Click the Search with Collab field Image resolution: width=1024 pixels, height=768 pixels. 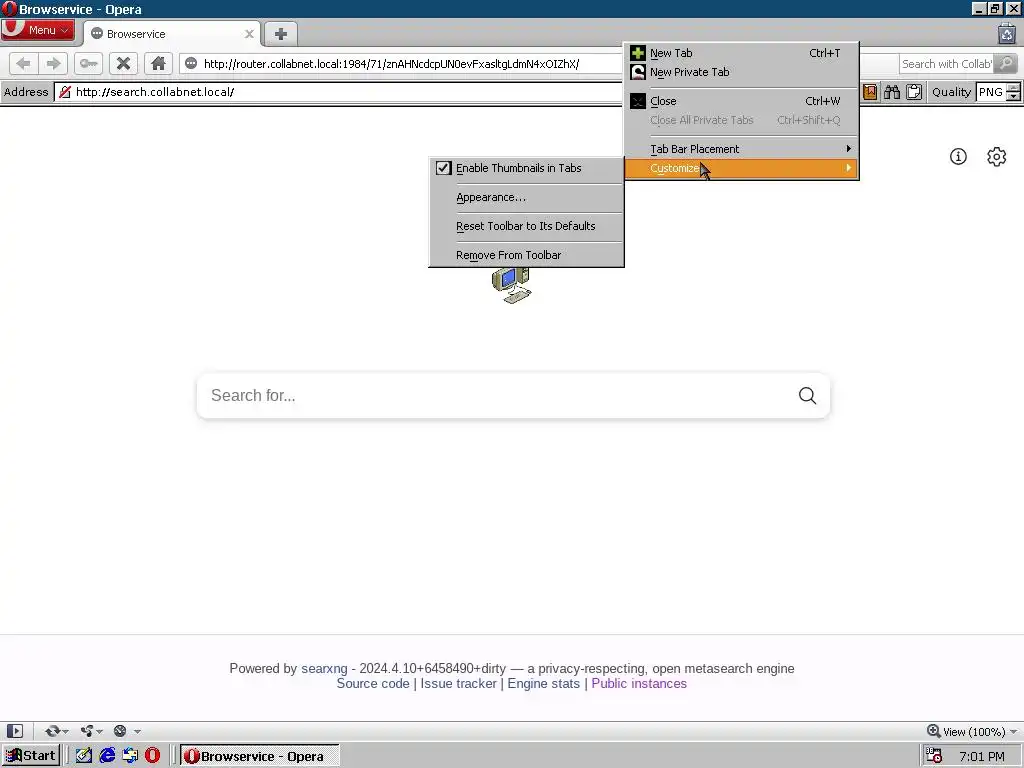pyautogui.click(x=946, y=63)
